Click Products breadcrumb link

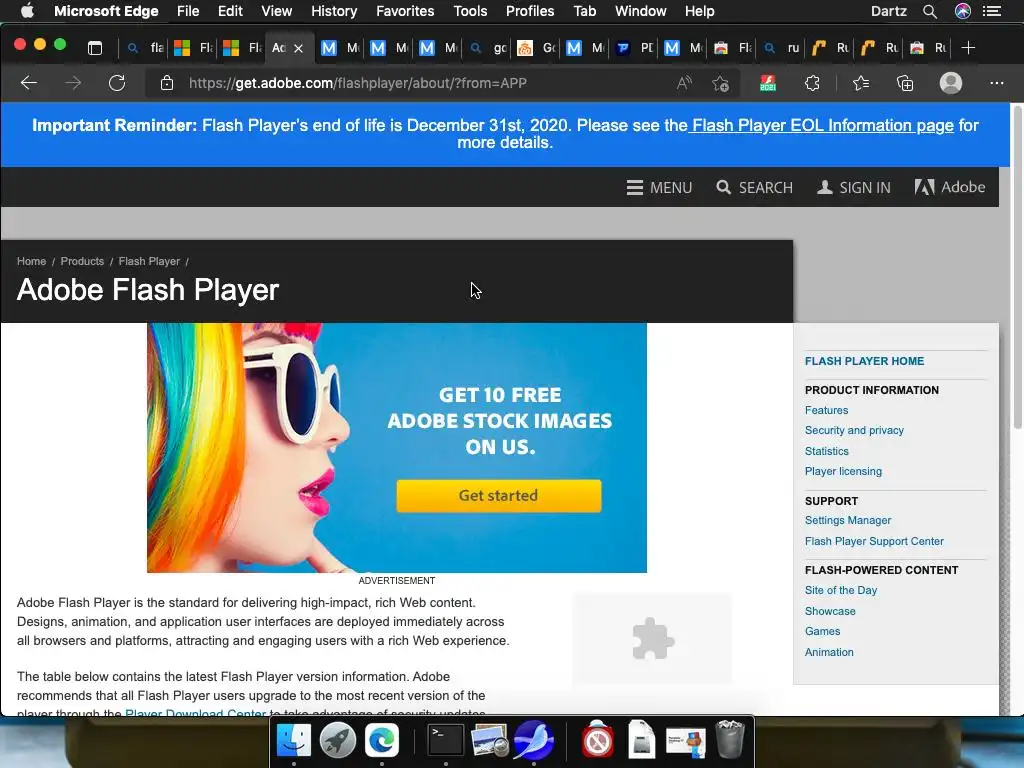pyautogui.click(x=82, y=261)
